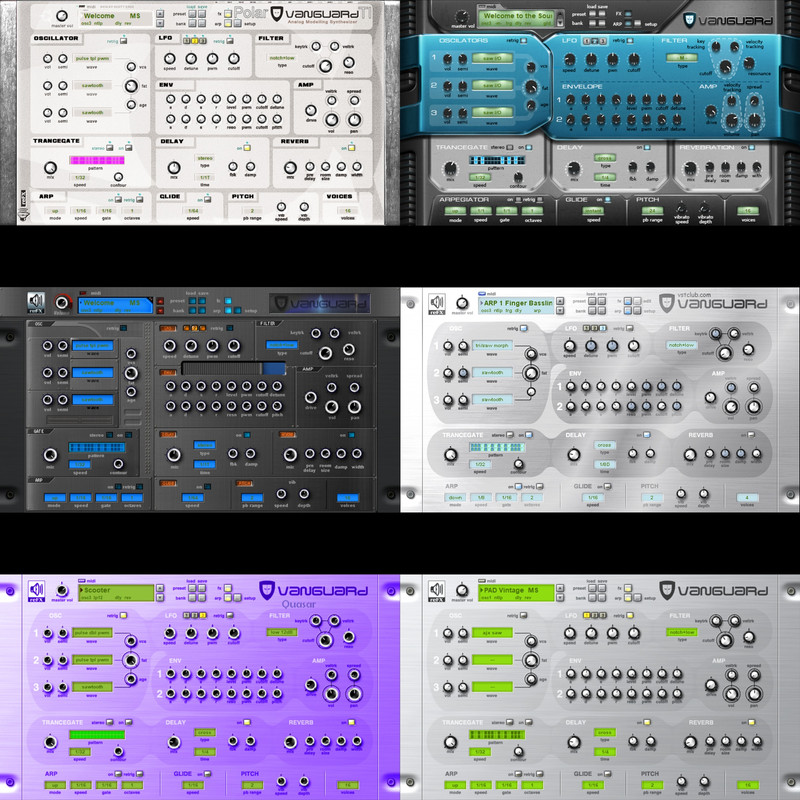Image resolution: width=800 pixels, height=800 pixels.
Task: Click the 'Scooter' preset display in Quasar skin
Action: [x=116, y=593]
